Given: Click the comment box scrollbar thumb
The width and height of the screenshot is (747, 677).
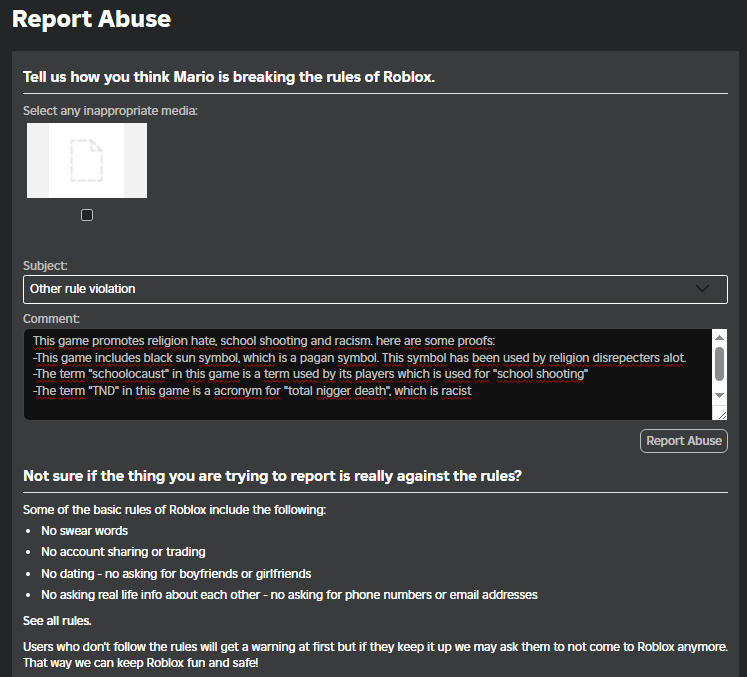Looking at the screenshot, I should (719, 364).
